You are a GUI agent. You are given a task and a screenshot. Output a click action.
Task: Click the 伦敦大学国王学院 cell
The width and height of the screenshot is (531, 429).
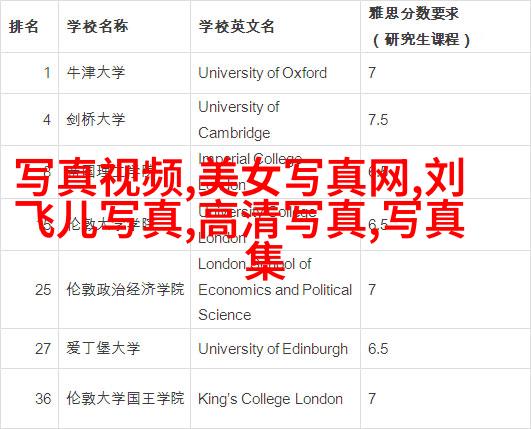tap(125, 398)
